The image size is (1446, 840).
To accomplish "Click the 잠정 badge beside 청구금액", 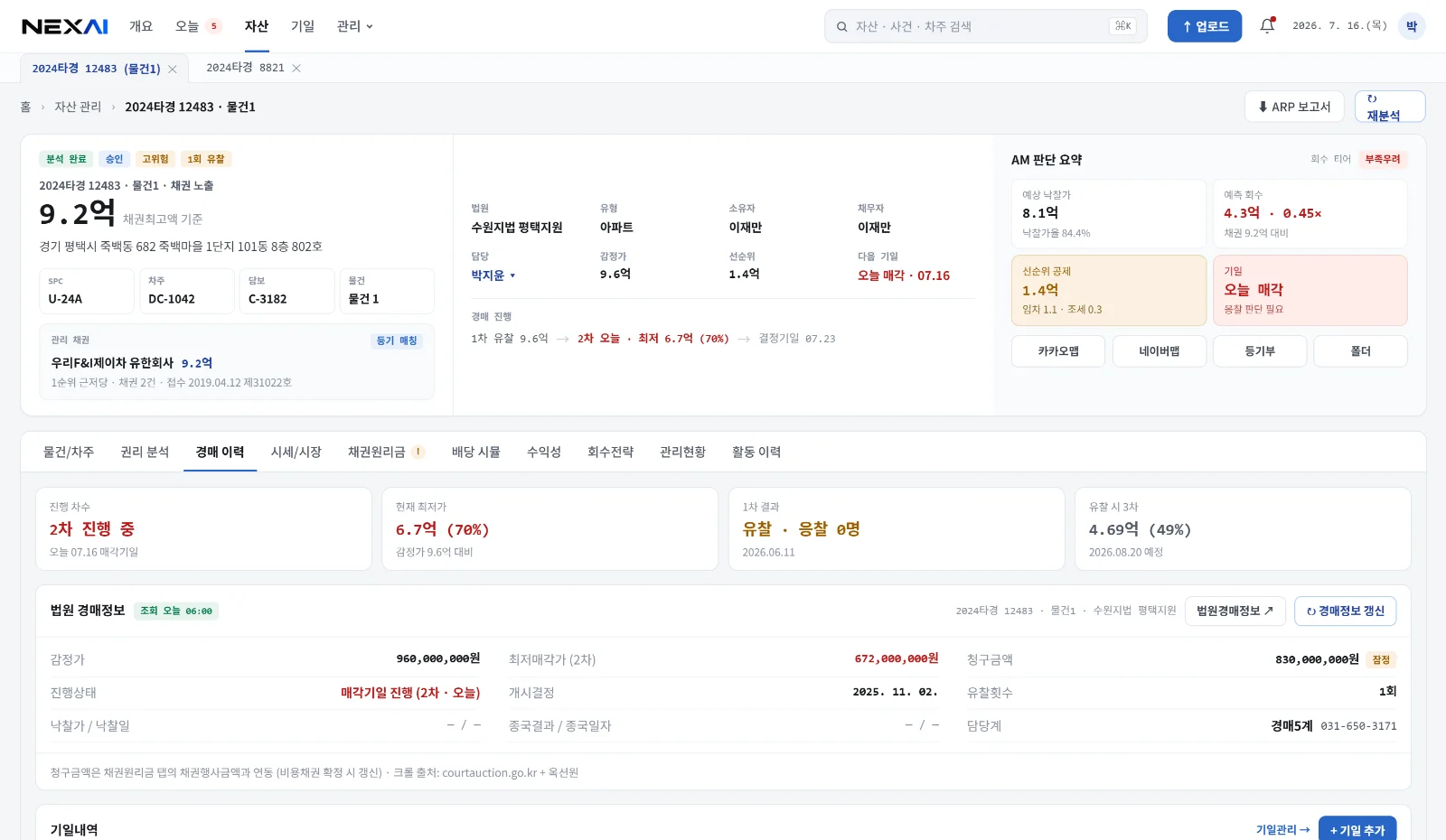I will coord(1381,660).
